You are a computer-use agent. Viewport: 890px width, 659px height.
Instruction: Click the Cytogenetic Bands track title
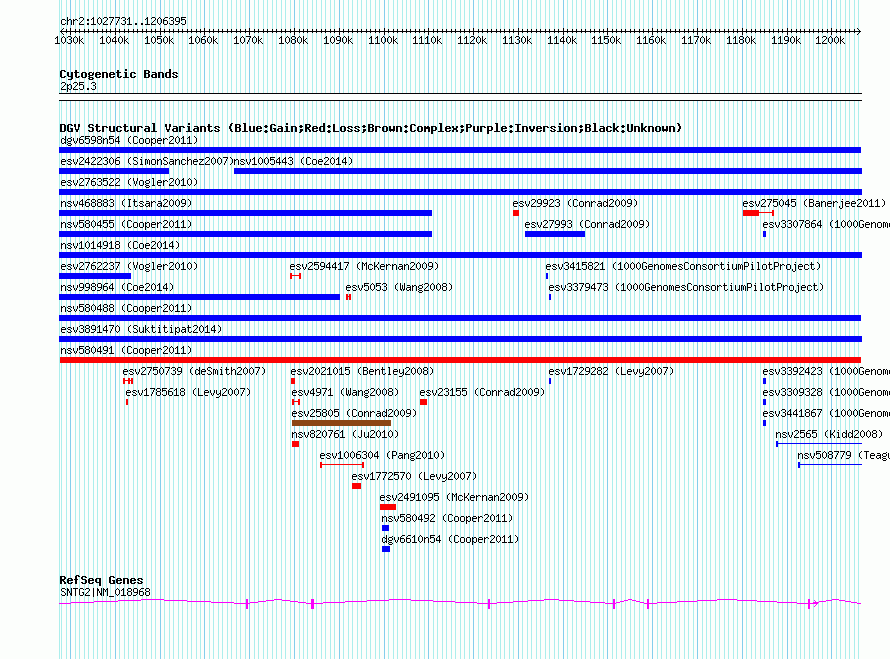[119, 74]
